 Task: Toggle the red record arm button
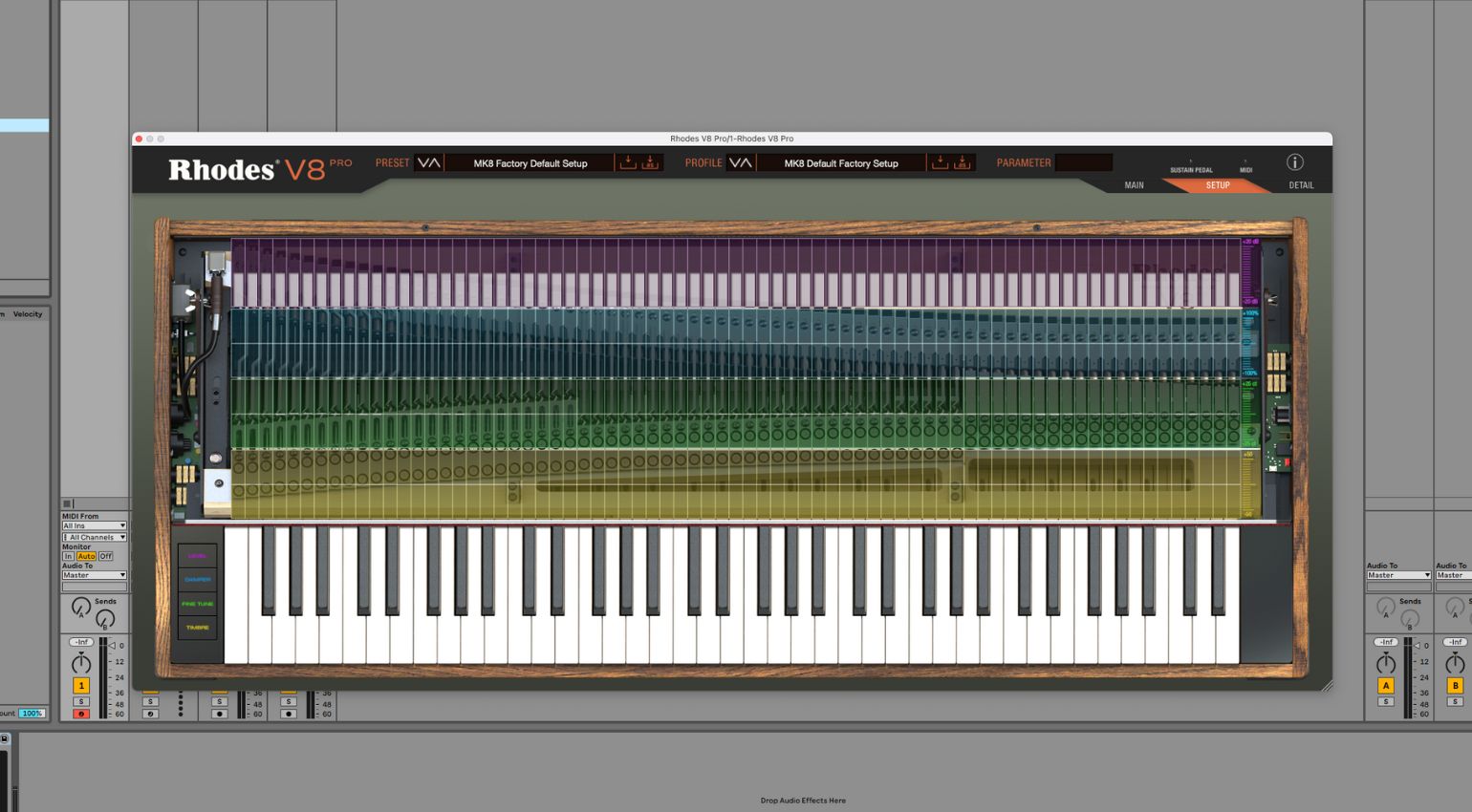click(x=81, y=714)
